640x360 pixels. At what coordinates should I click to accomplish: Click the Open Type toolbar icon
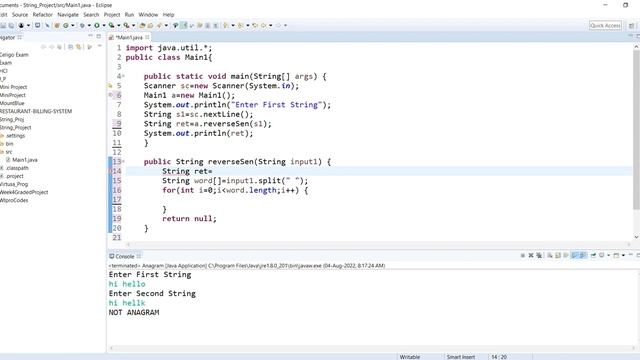[x=142, y=25]
